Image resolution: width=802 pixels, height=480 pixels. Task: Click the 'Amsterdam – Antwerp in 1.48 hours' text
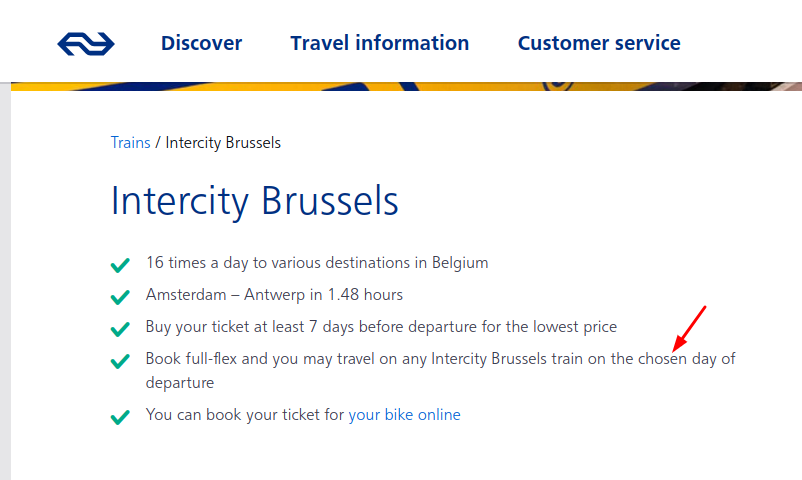pos(274,295)
